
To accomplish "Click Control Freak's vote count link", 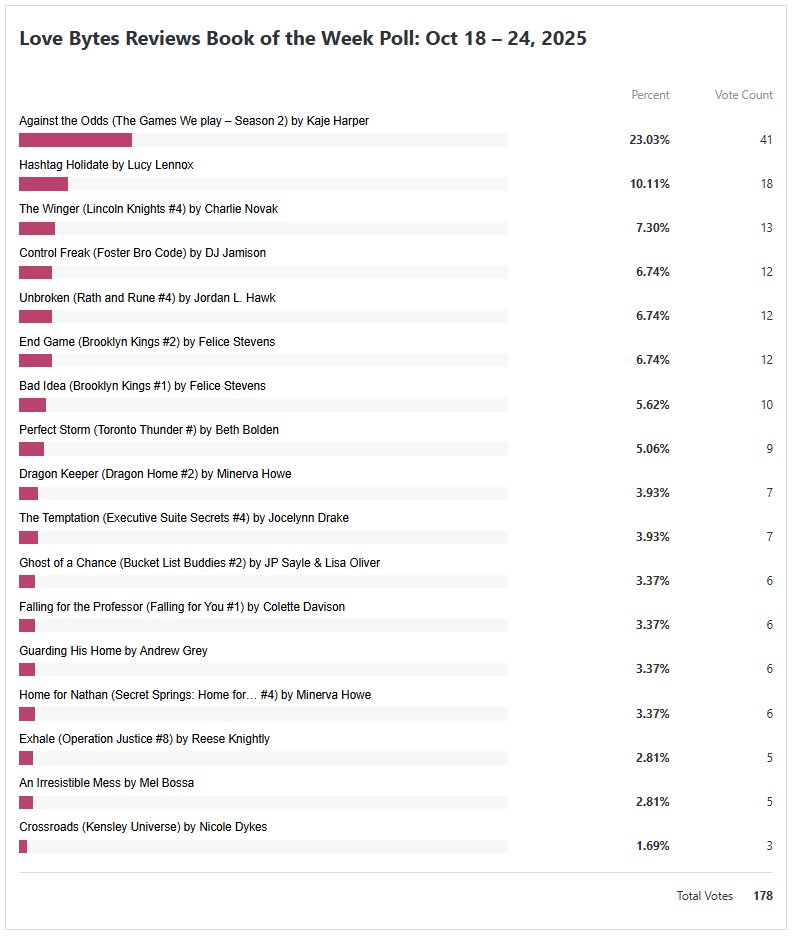I will (766, 272).
